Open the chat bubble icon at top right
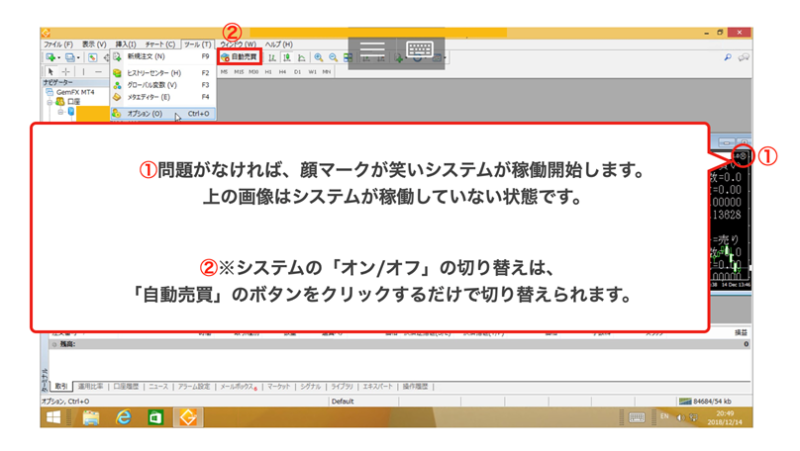This screenshot has height=451, width=800. [x=743, y=58]
